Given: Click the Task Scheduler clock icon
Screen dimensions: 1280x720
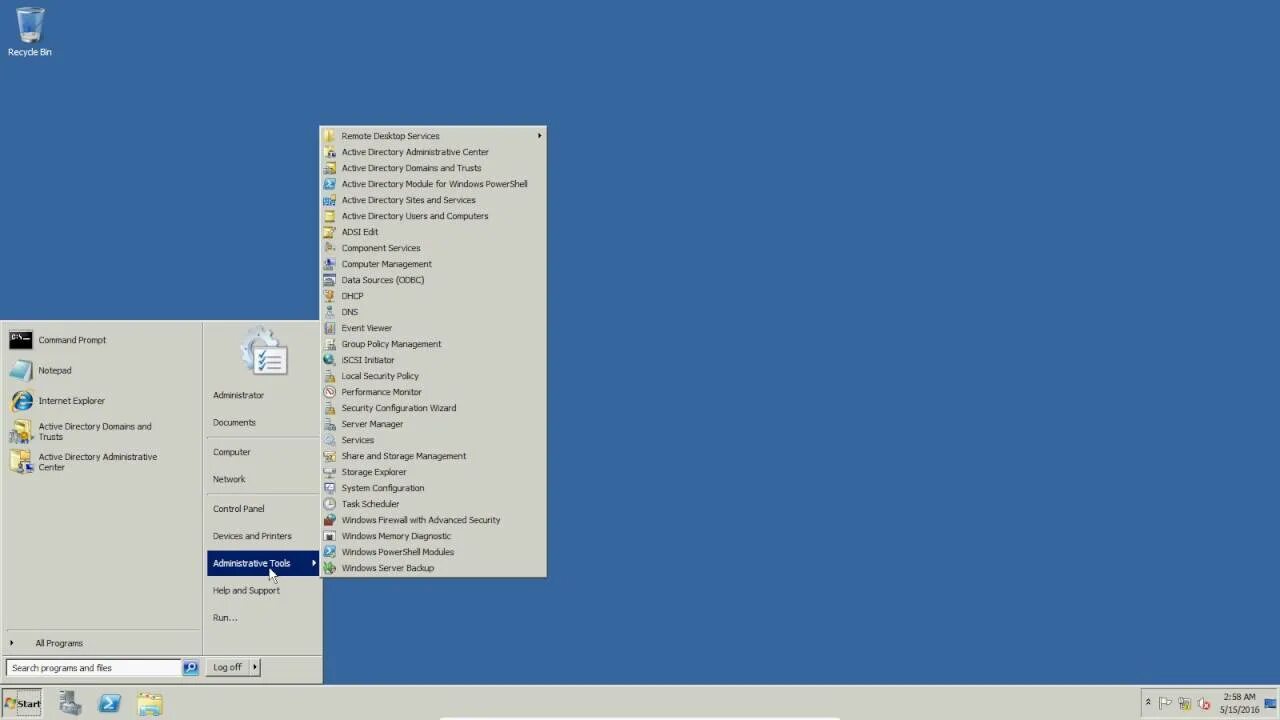Looking at the screenshot, I should 329,504.
